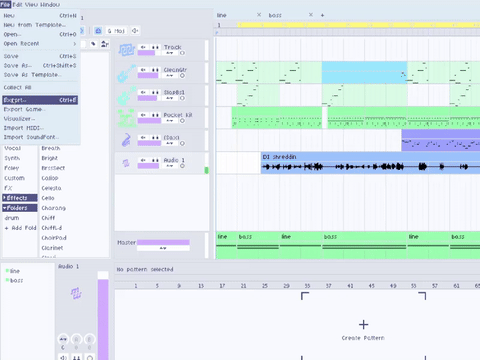Click the speaker icon beside G Maj
This screenshot has width=480, height=360.
(135, 31)
